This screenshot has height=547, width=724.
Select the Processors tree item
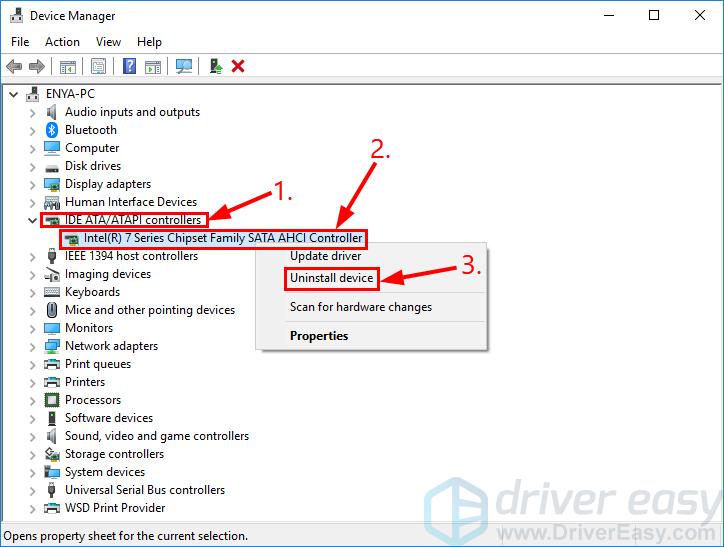(x=93, y=400)
